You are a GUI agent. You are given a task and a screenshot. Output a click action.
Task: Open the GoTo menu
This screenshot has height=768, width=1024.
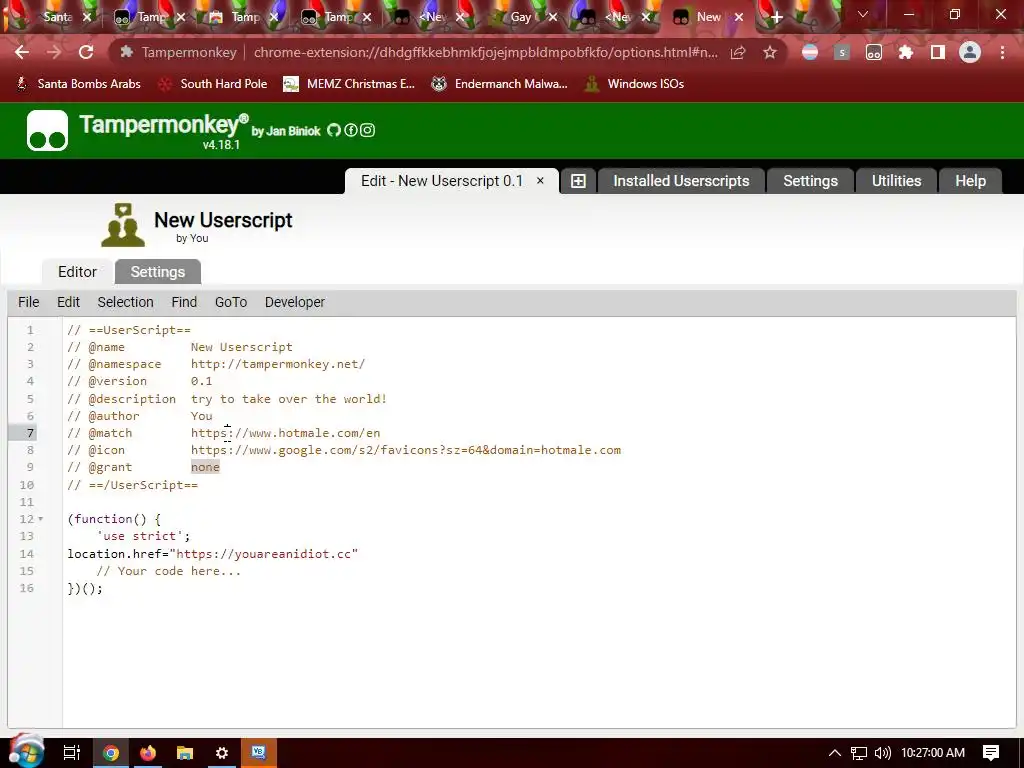click(231, 302)
